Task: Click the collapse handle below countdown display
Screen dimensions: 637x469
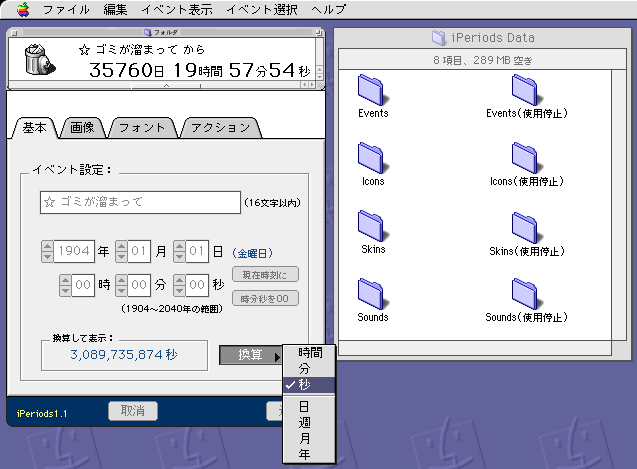Action: pos(166,86)
